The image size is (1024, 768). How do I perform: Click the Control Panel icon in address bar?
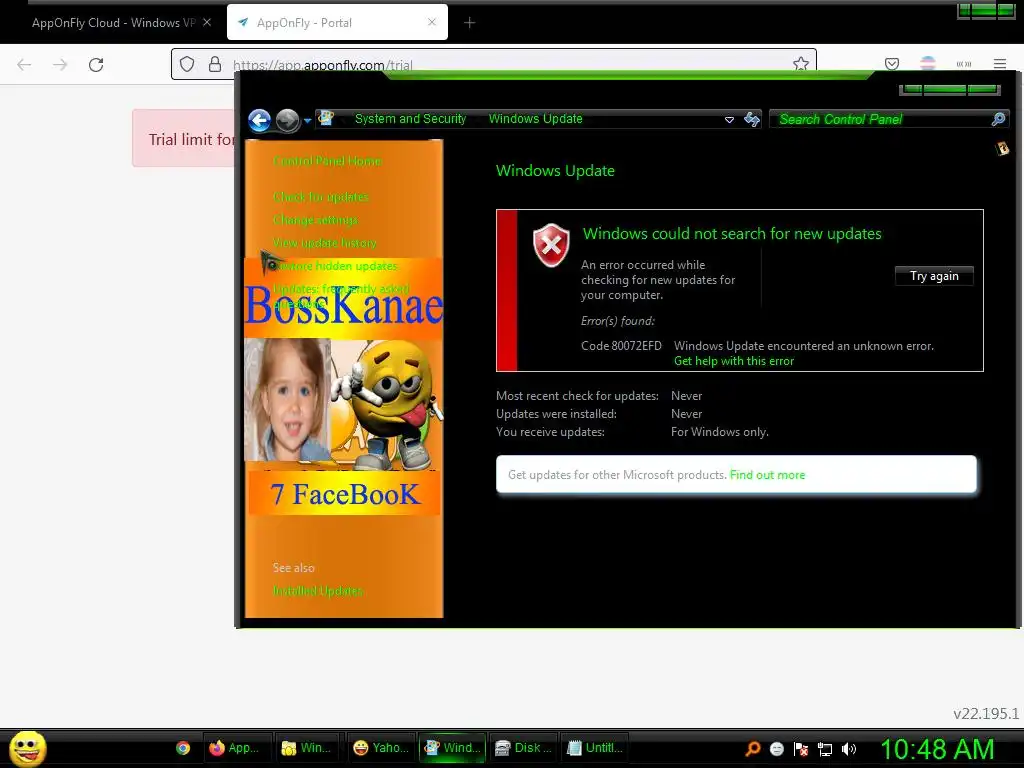[326, 118]
